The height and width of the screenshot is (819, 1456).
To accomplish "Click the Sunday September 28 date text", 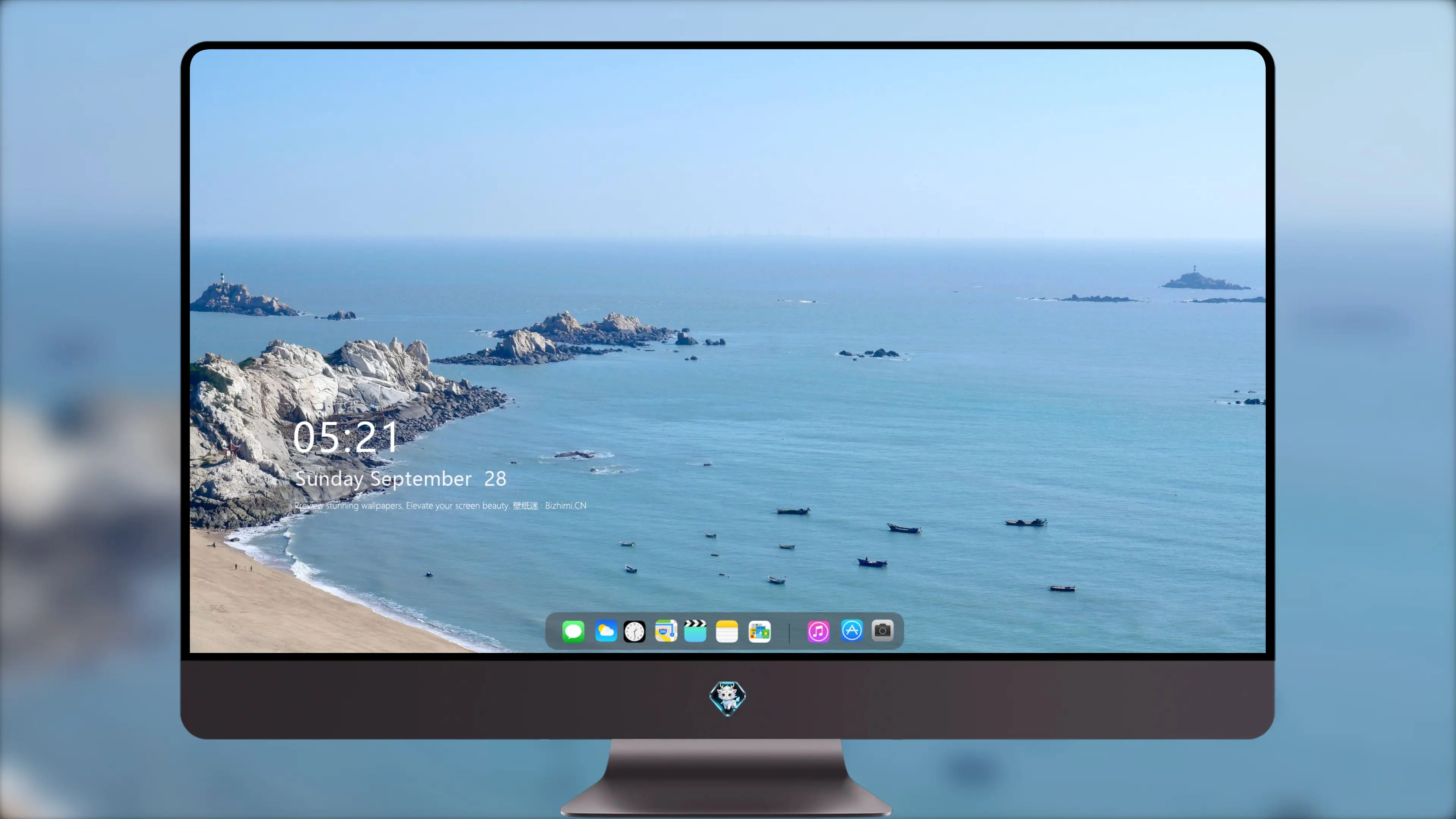I will coord(401,479).
